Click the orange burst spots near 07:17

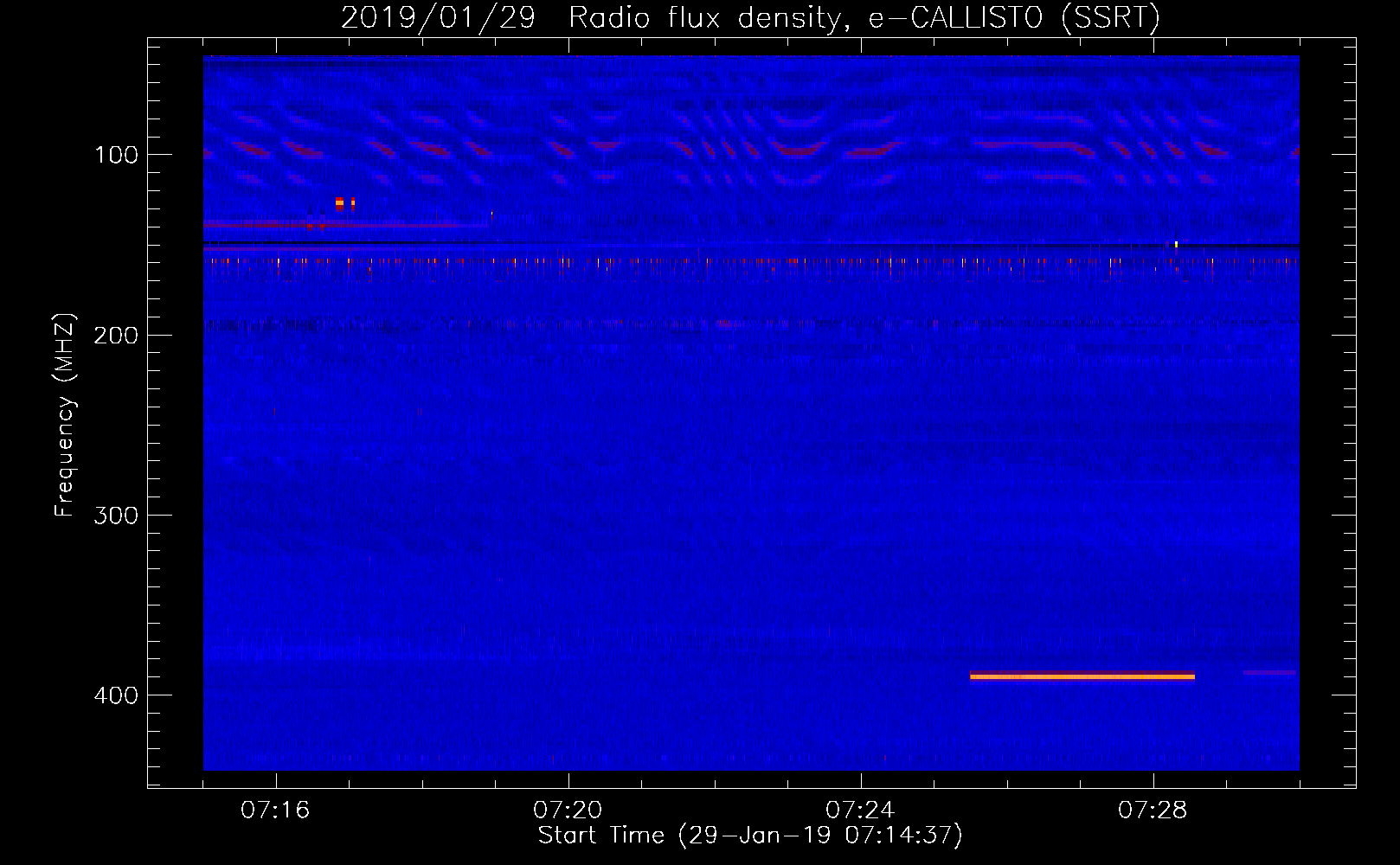[344, 203]
